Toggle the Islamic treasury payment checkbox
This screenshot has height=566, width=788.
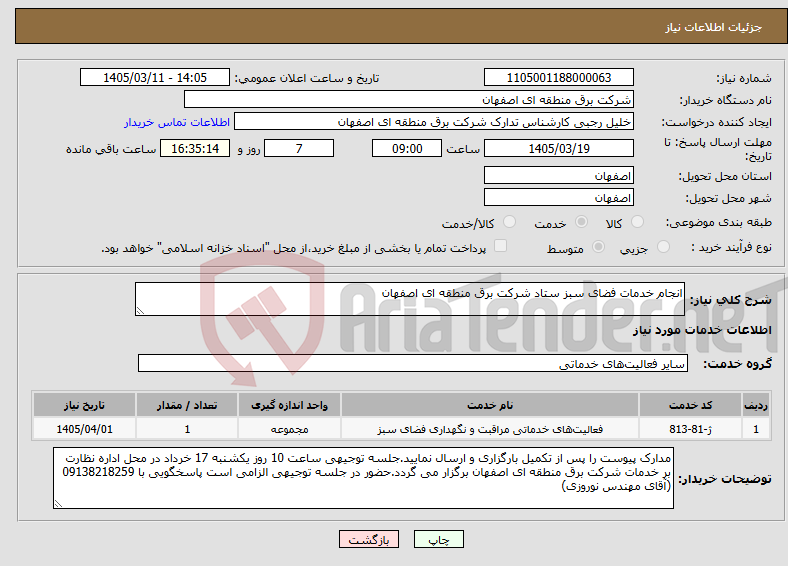tap(501, 246)
